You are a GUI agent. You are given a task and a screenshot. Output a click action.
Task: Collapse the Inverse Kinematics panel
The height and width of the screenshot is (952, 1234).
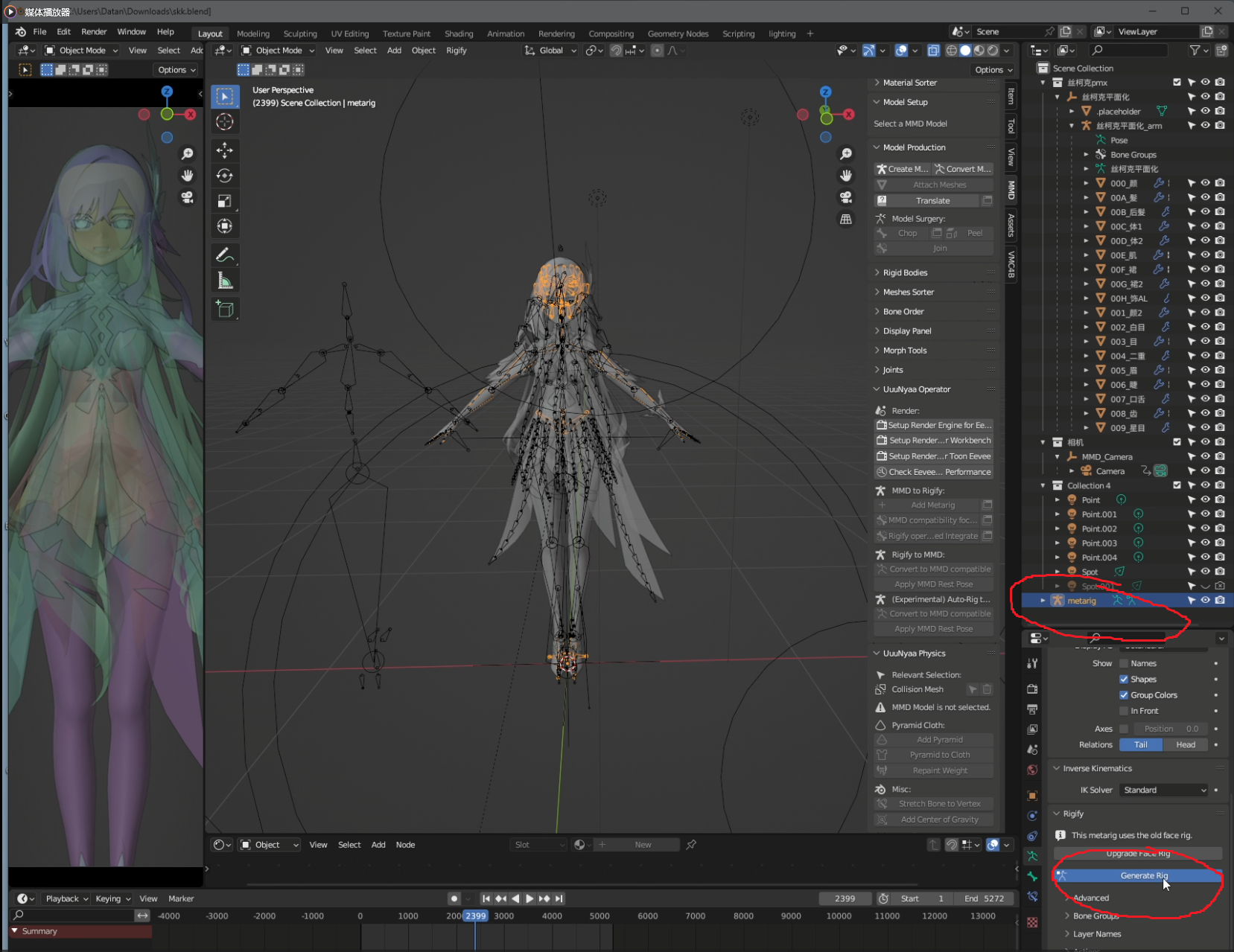click(x=1056, y=768)
